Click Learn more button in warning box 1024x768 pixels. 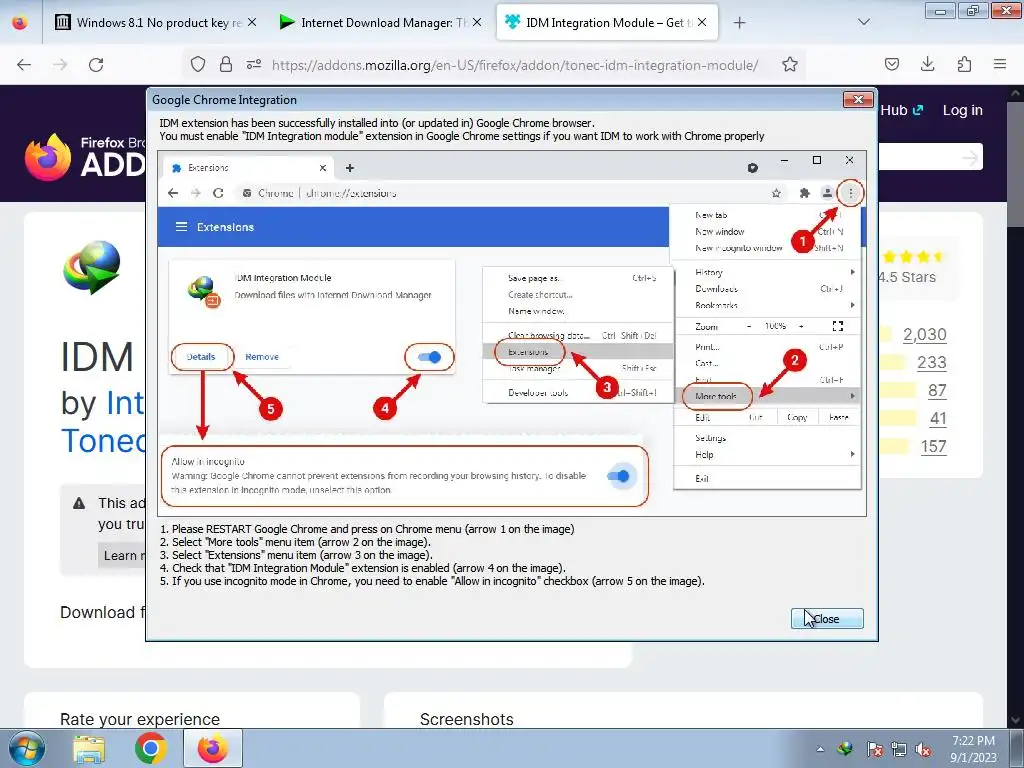(122, 556)
